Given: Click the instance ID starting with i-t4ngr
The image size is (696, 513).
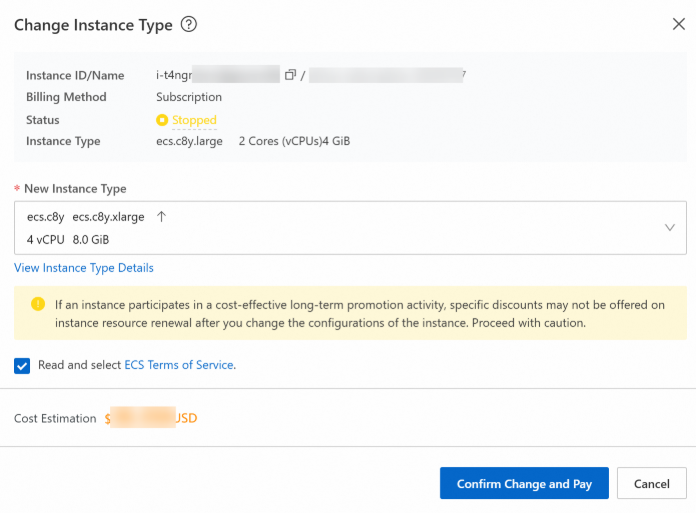Looking at the screenshot, I should tap(217, 75).
